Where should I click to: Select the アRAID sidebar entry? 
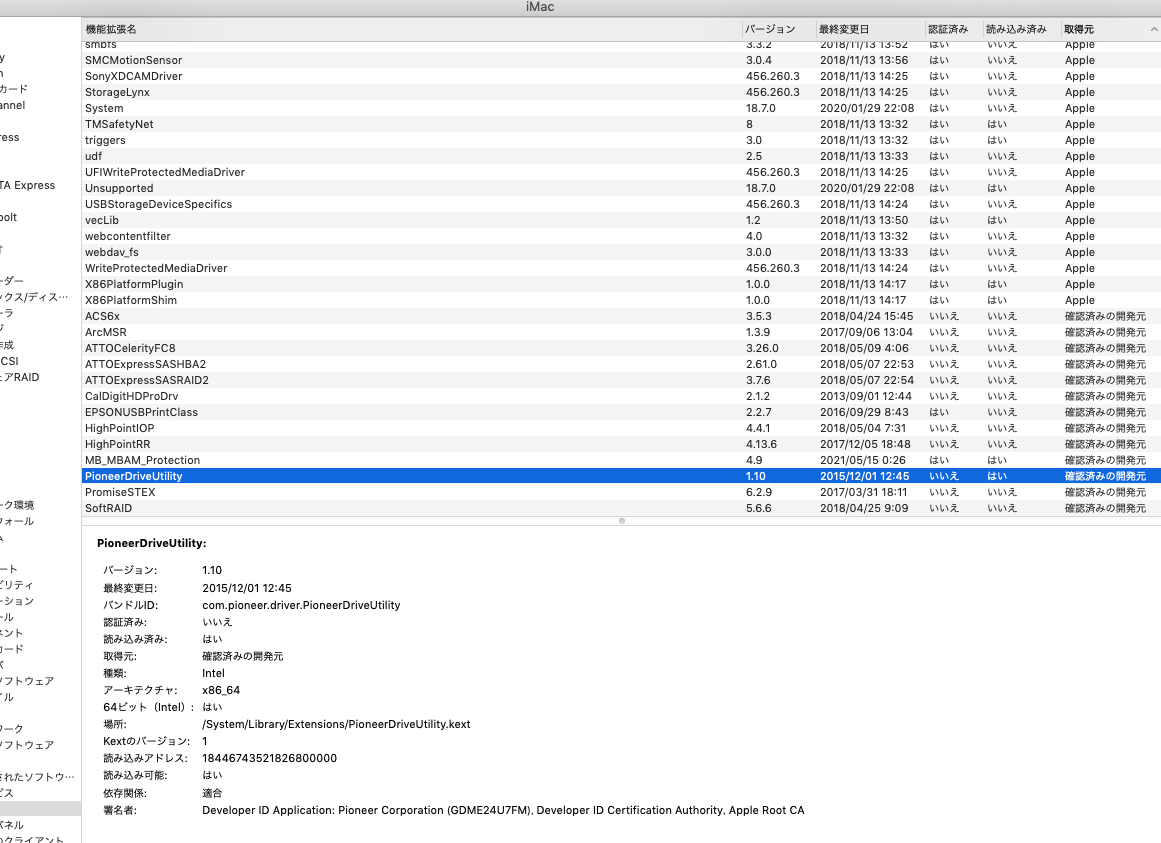click(20, 377)
